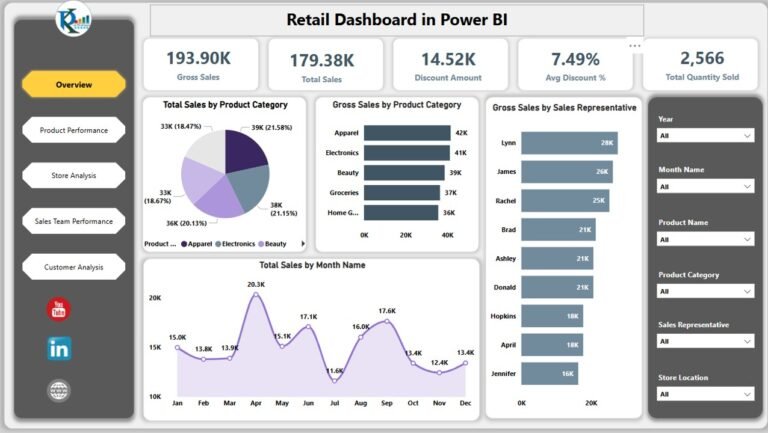This screenshot has height=433, width=768.
Task: Click 'Total Sales by Product Category' title
Action: 225,105
